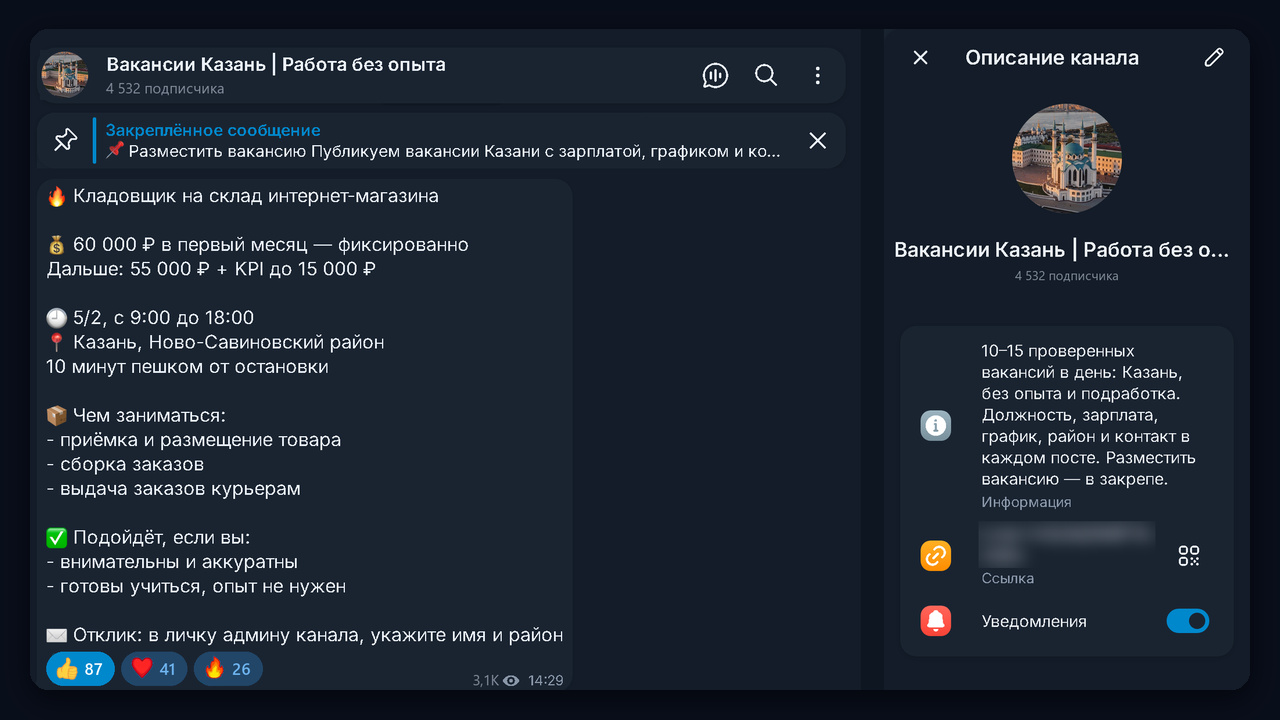The width and height of the screenshot is (1280, 720).
Task: Click the line '10 минут пешком от остановки'
Action: coord(188,366)
